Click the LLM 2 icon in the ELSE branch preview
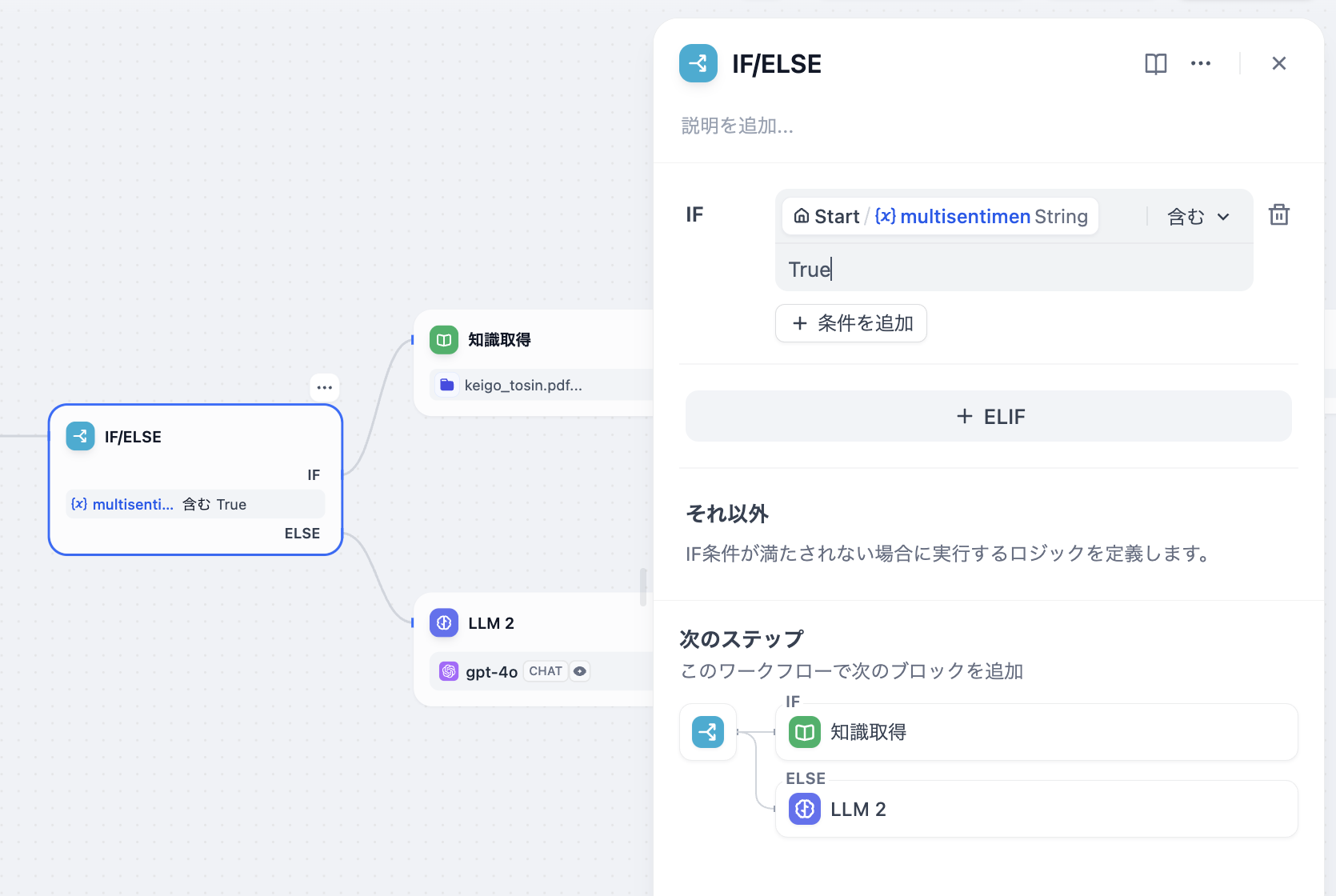1336x896 pixels. pyautogui.click(x=804, y=809)
